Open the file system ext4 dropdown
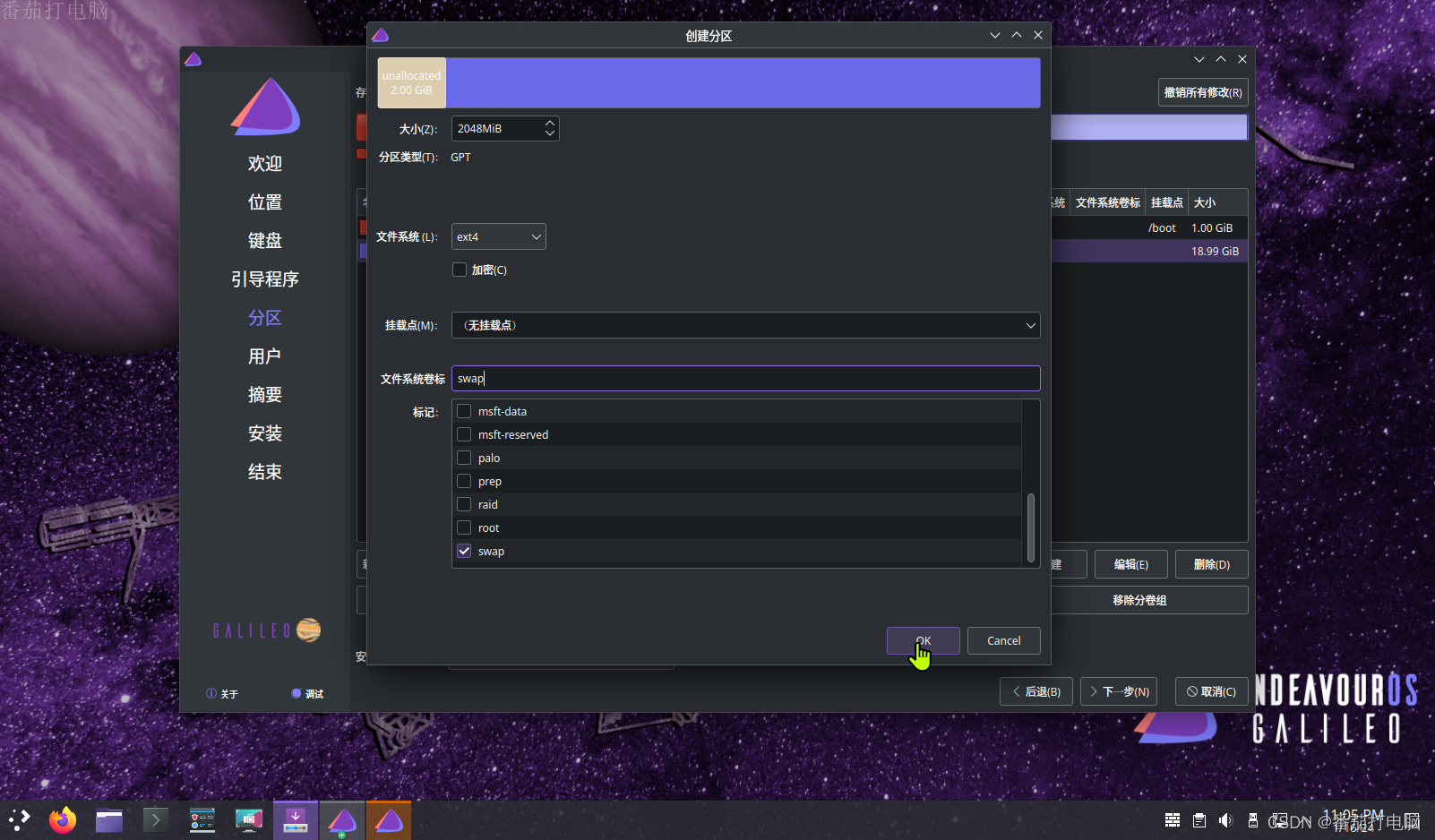The image size is (1435, 840). pyautogui.click(x=499, y=236)
